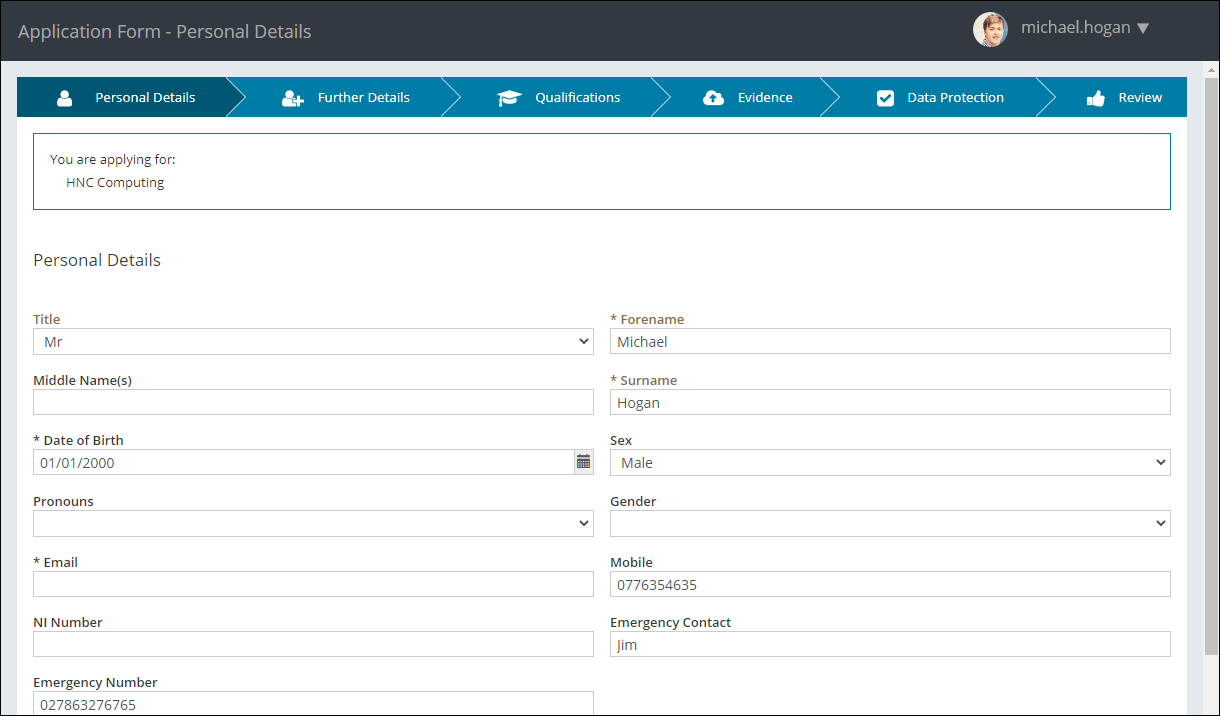Click the Evidence cloud upload icon

pyautogui.click(x=713, y=97)
